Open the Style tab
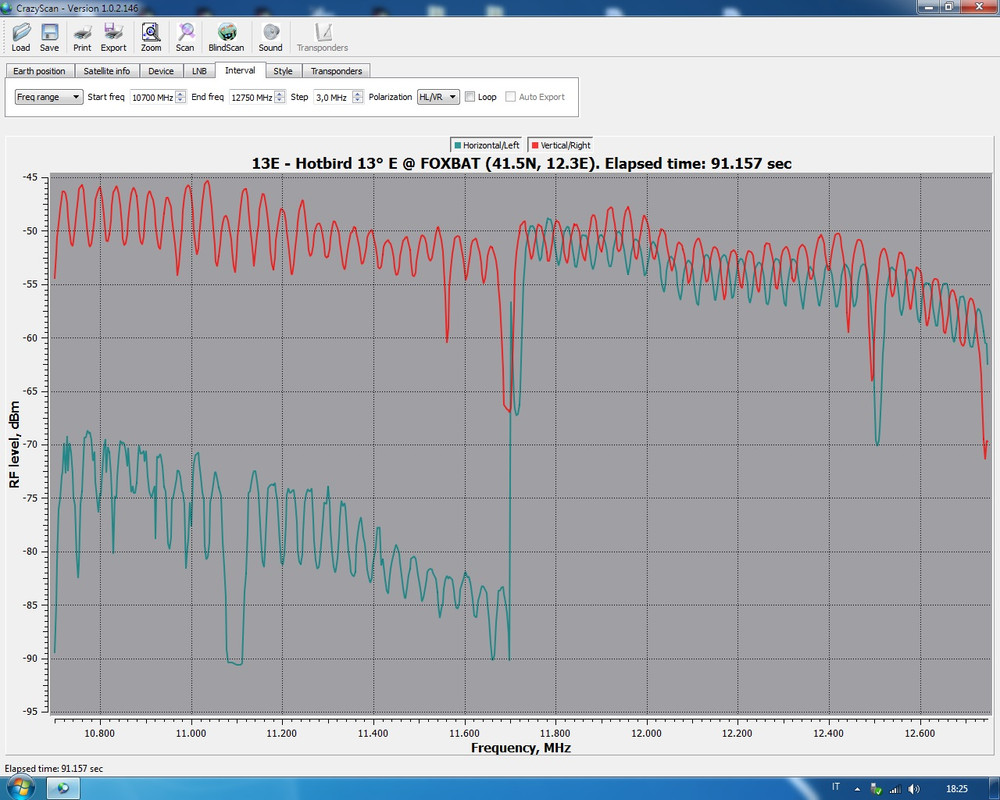This screenshot has height=800, width=1000. (x=283, y=71)
